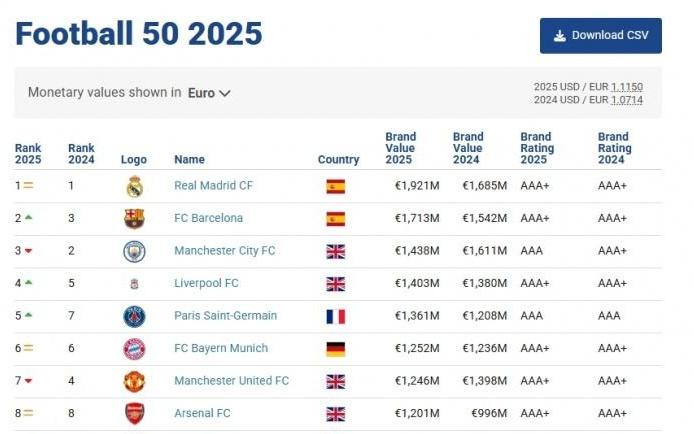Viewport: 694px width, 434px height.
Task: Click the Manchester City FC badge
Action: (134, 251)
